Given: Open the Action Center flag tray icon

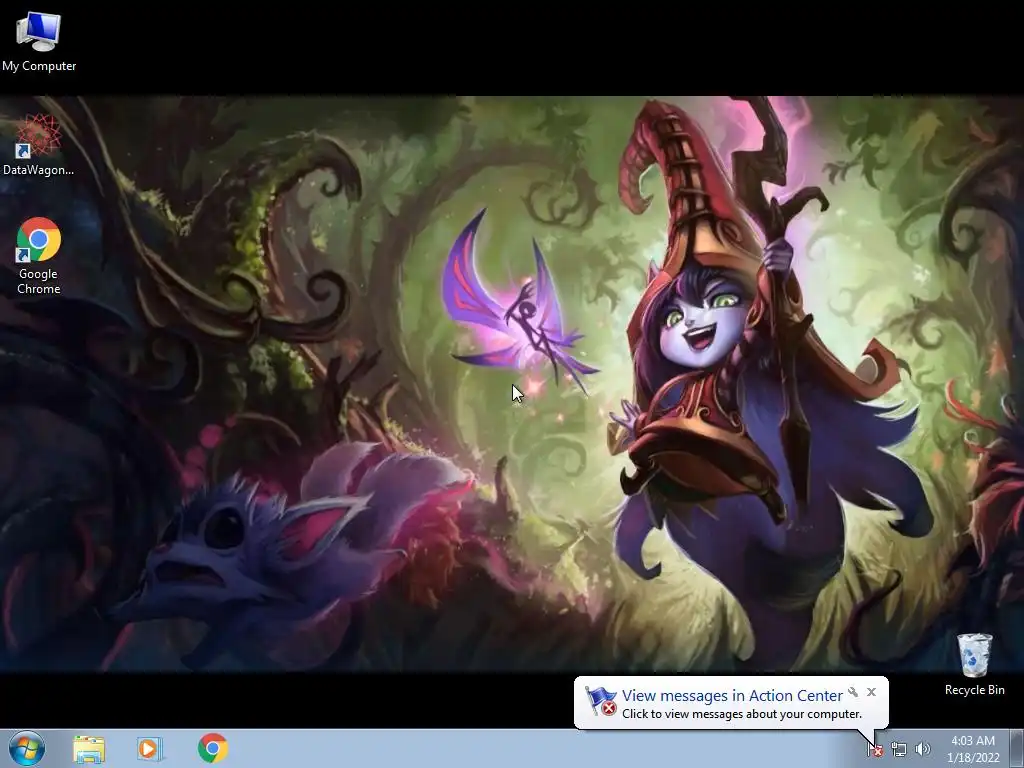Looking at the screenshot, I should click(x=875, y=749).
